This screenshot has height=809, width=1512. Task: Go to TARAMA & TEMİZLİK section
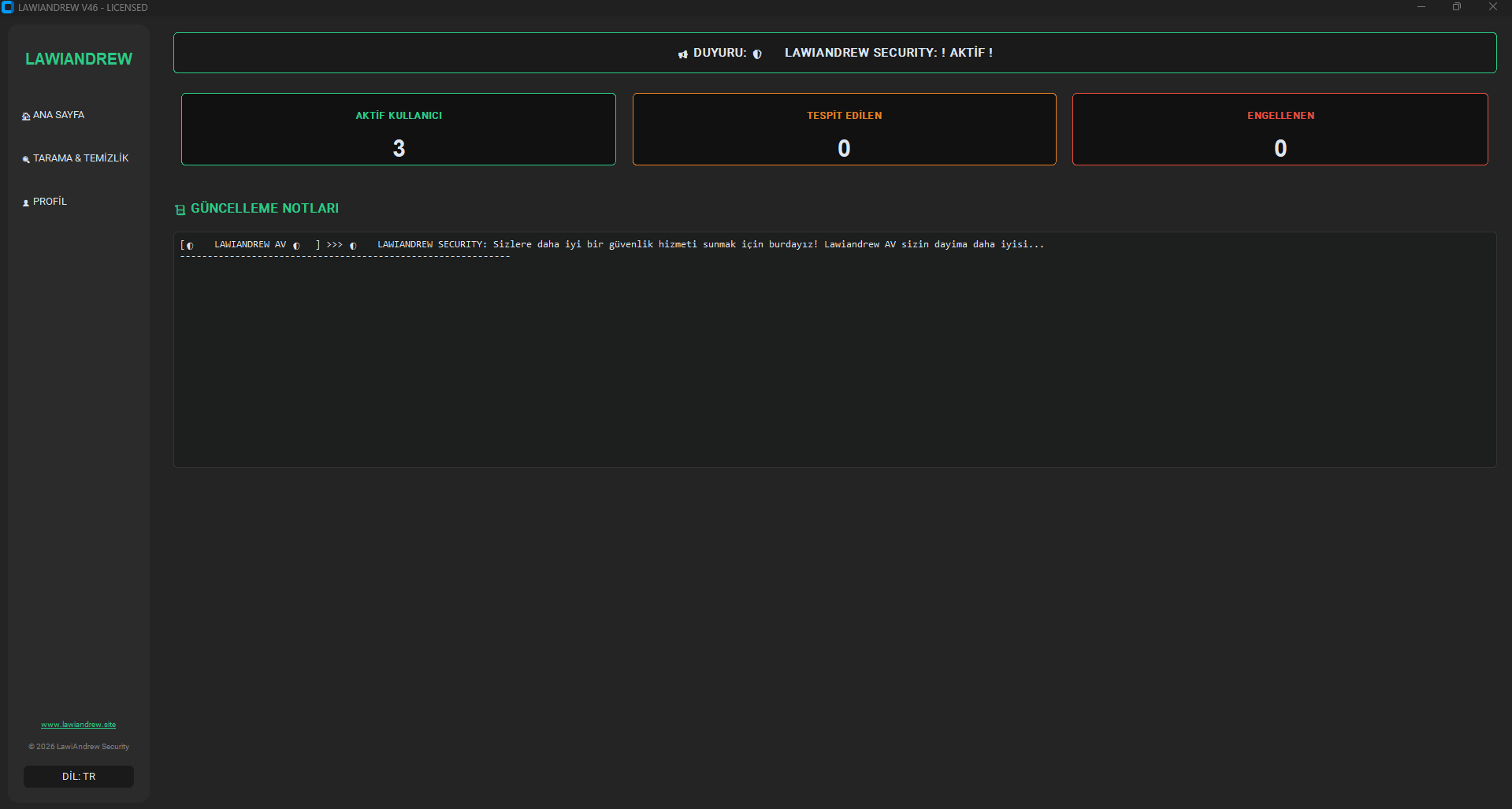(80, 158)
